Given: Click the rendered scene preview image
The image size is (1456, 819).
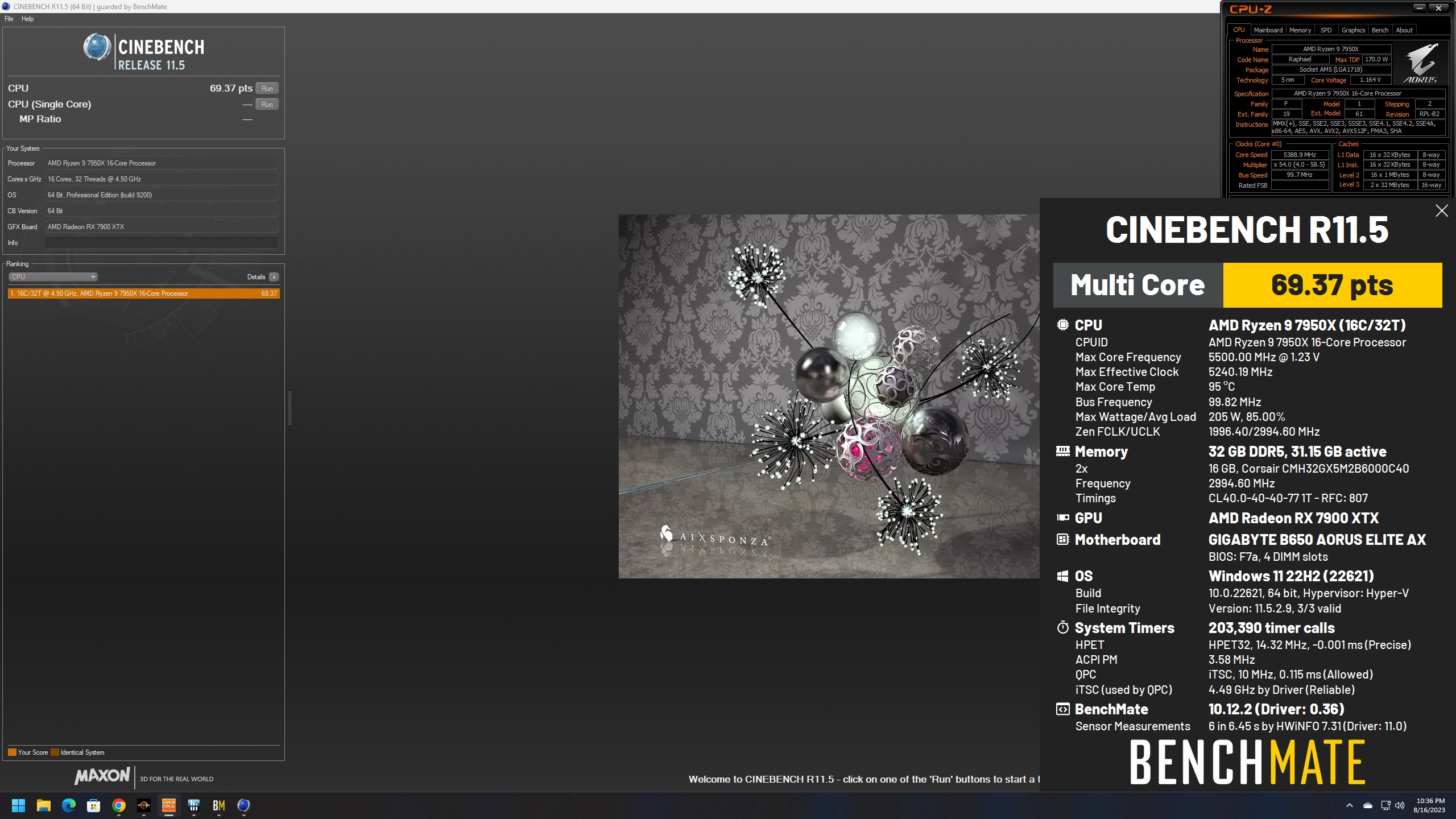Looking at the screenshot, I should click(829, 396).
